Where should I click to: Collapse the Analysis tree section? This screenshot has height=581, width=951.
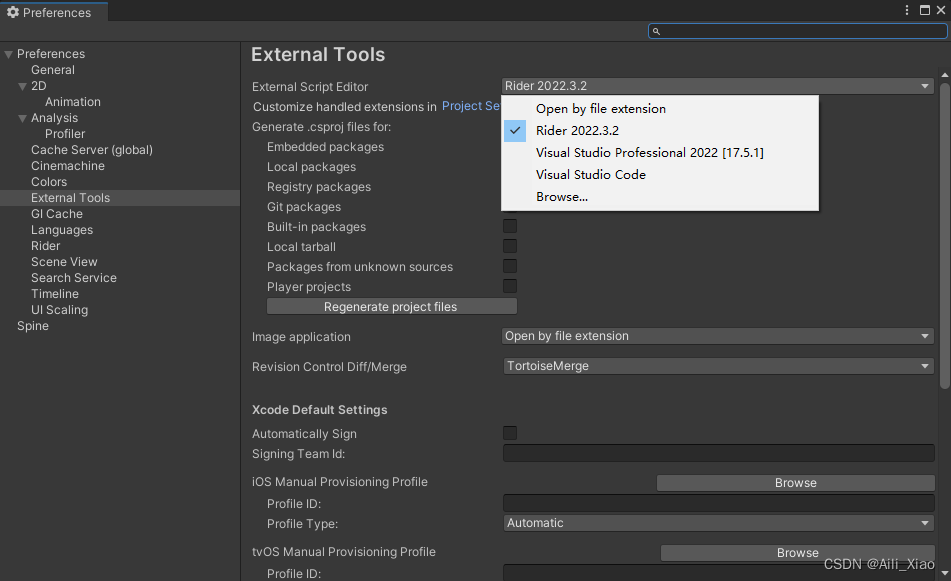[22, 118]
